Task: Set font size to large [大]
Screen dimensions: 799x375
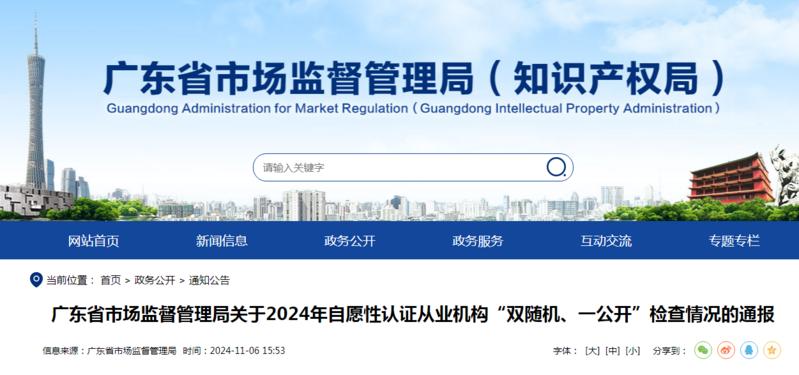Action: tap(593, 351)
